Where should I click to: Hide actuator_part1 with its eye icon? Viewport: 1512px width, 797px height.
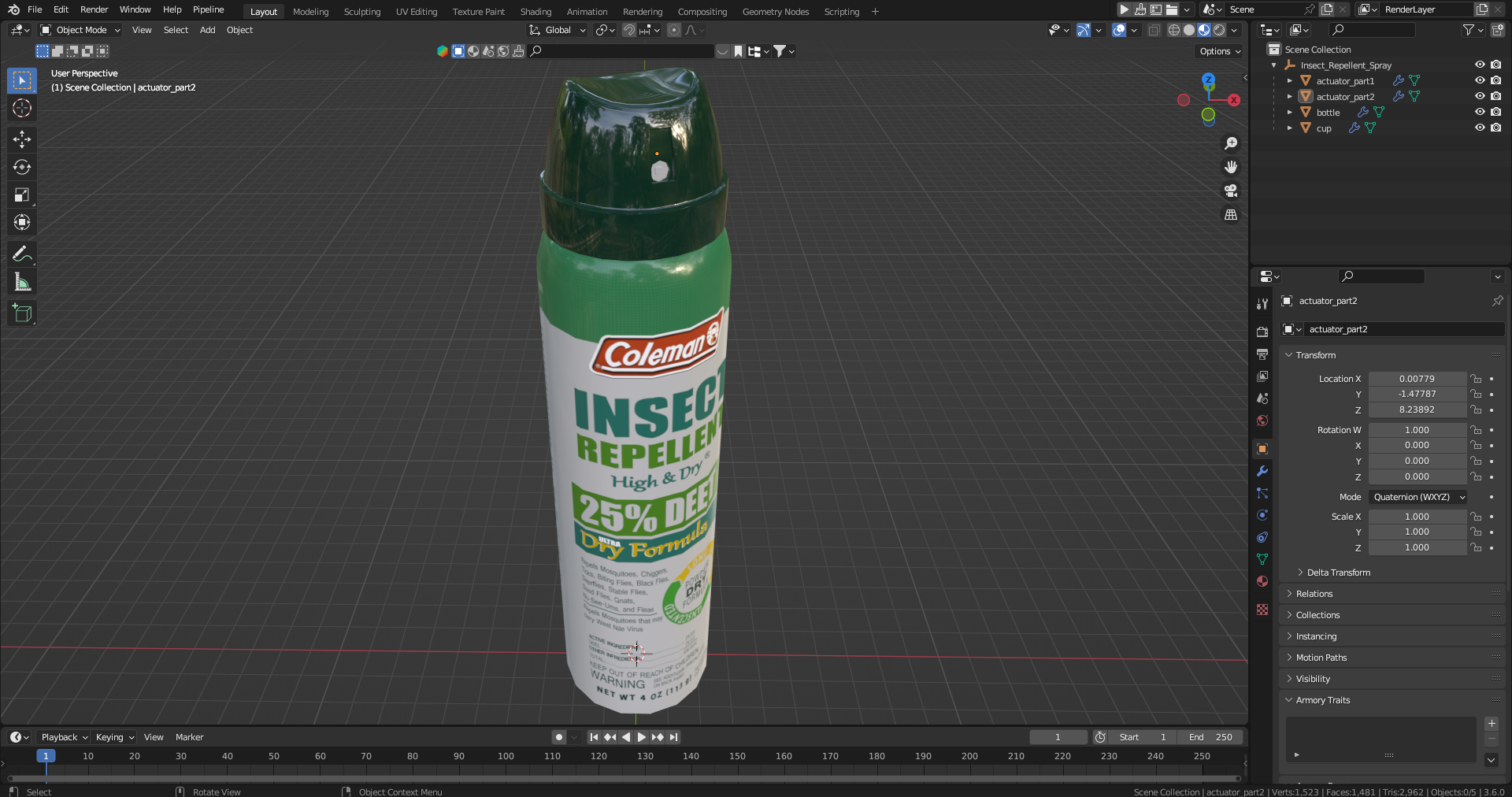pyautogui.click(x=1480, y=80)
